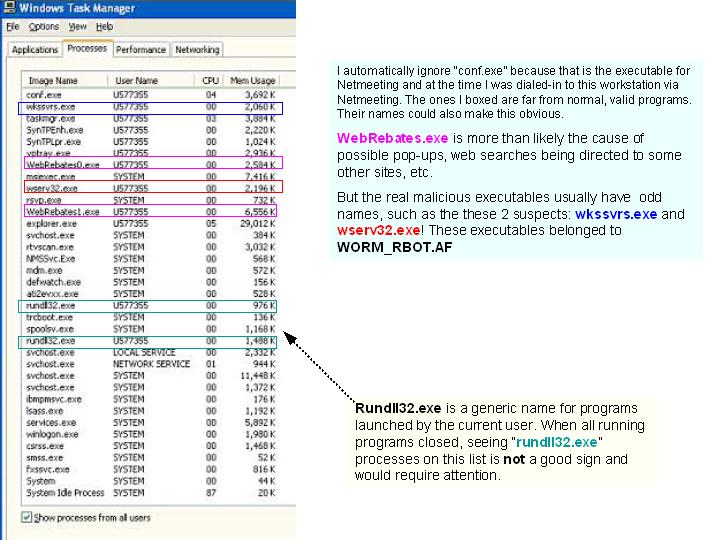
Task: Switch to the Applications tab
Action: [x=35, y=50]
